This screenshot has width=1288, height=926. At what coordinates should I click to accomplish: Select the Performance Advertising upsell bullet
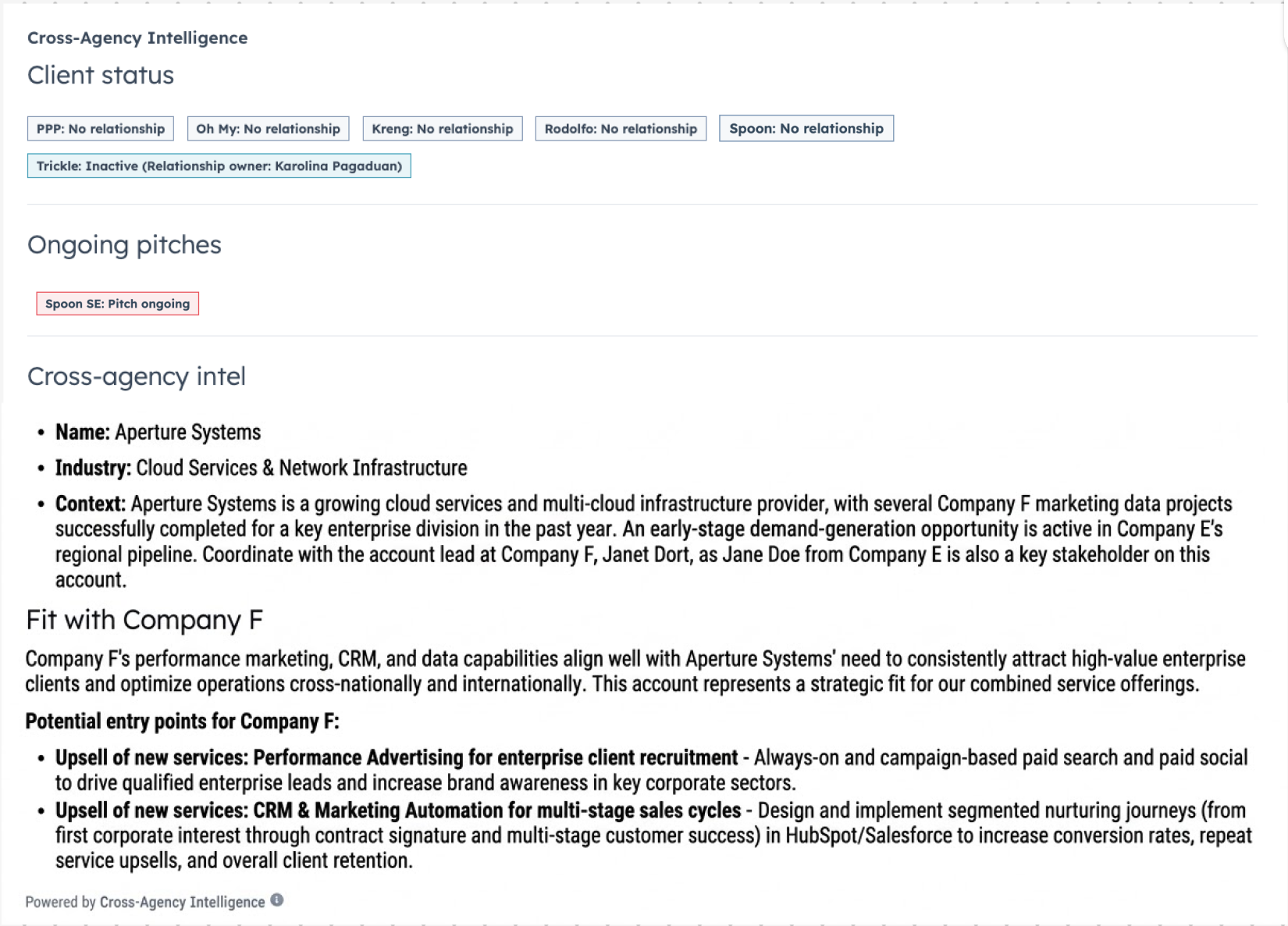pyautogui.click(x=396, y=758)
